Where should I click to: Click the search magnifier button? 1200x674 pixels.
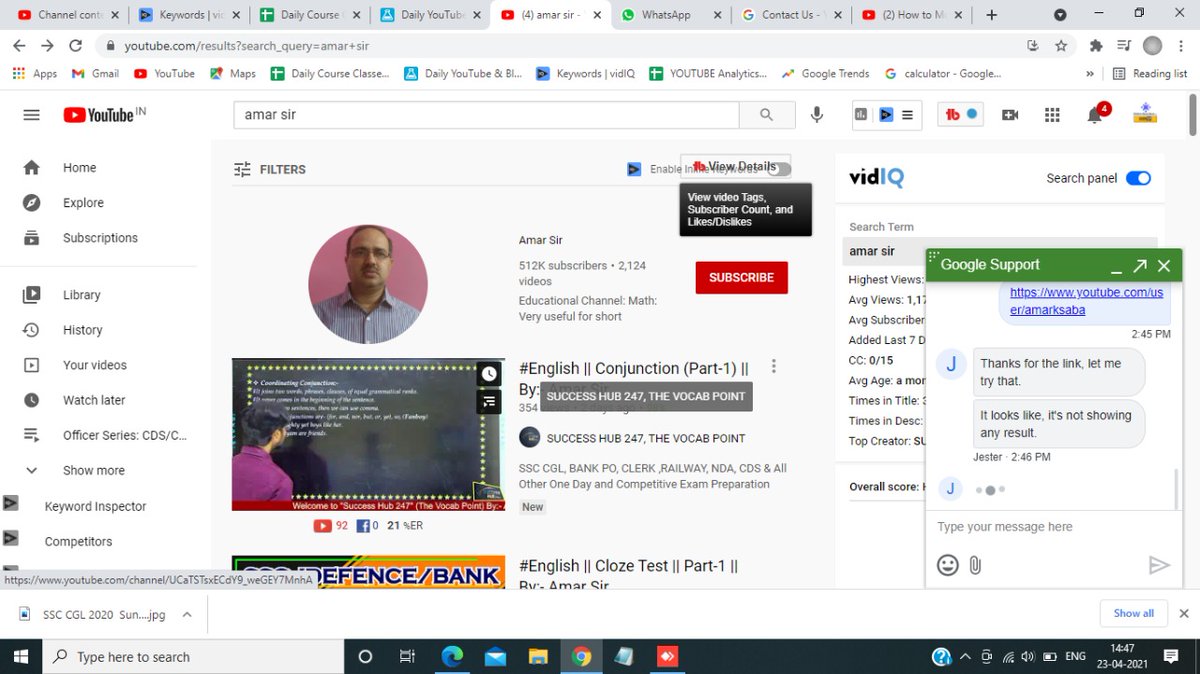click(766, 115)
